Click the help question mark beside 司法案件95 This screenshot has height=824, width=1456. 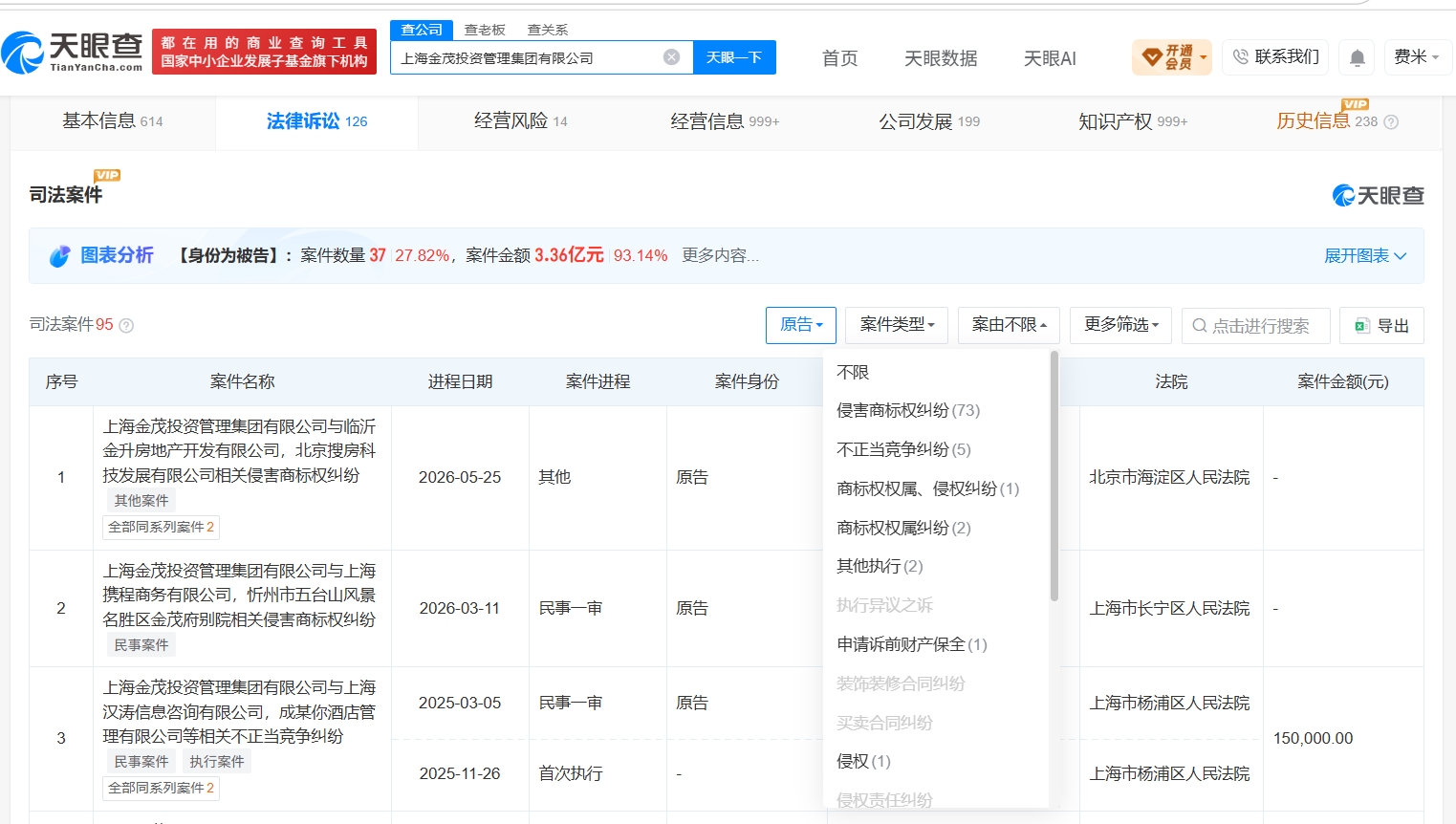click(x=126, y=325)
